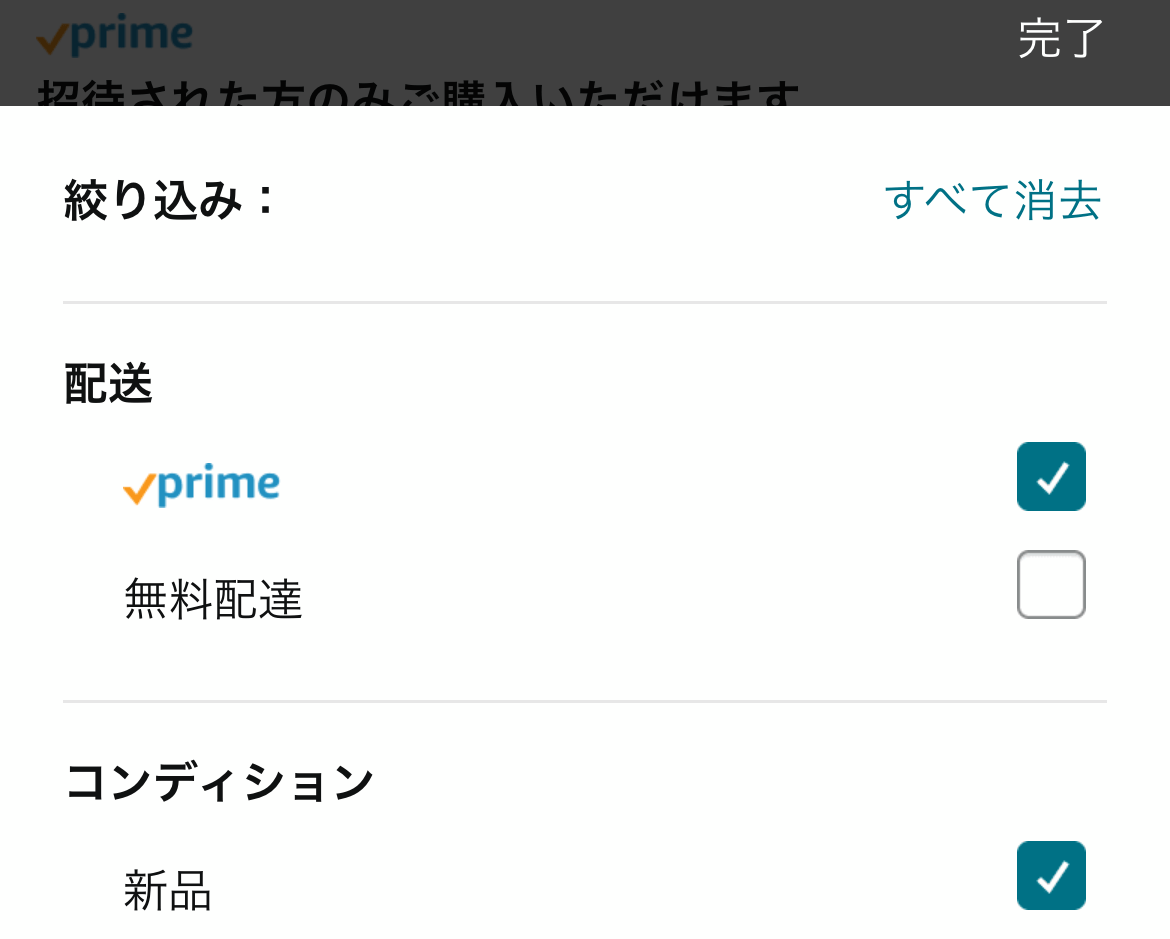Click the prime logo in the 配送 section
1170x939 pixels.
pos(201,485)
